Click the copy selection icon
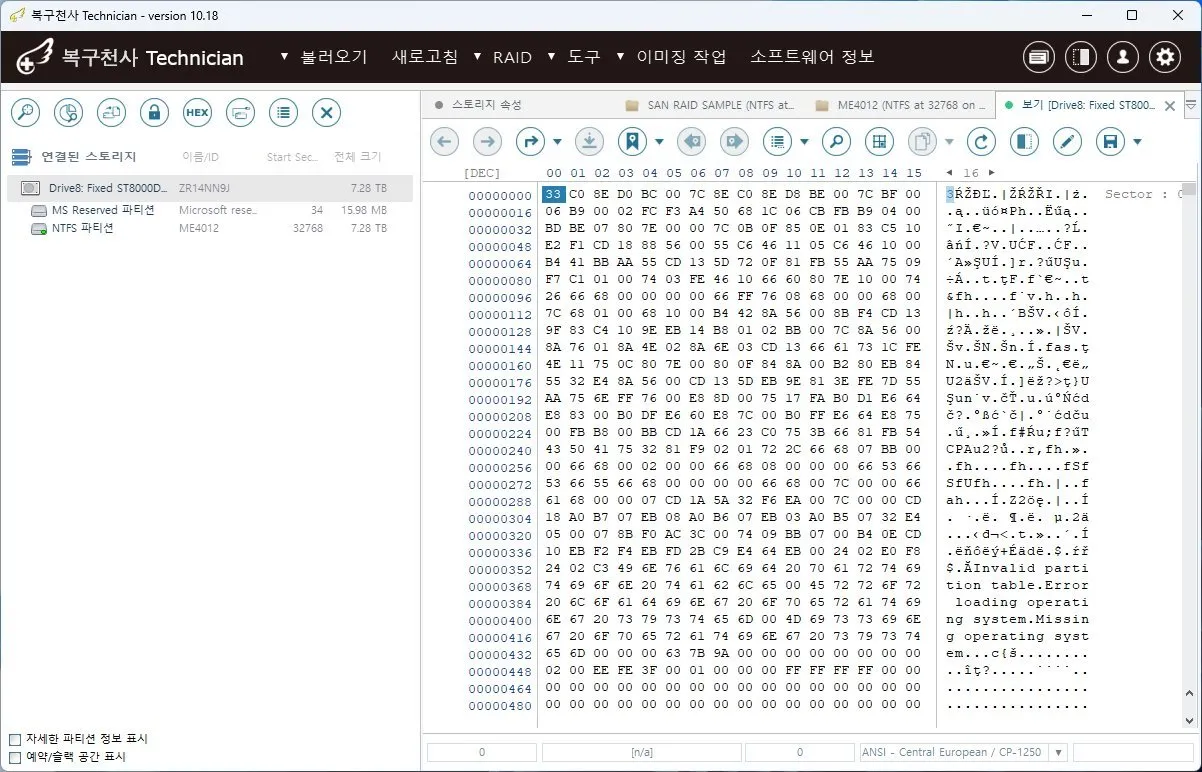The width and height of the screenshot is (1202, 772). tap(922, 142)
